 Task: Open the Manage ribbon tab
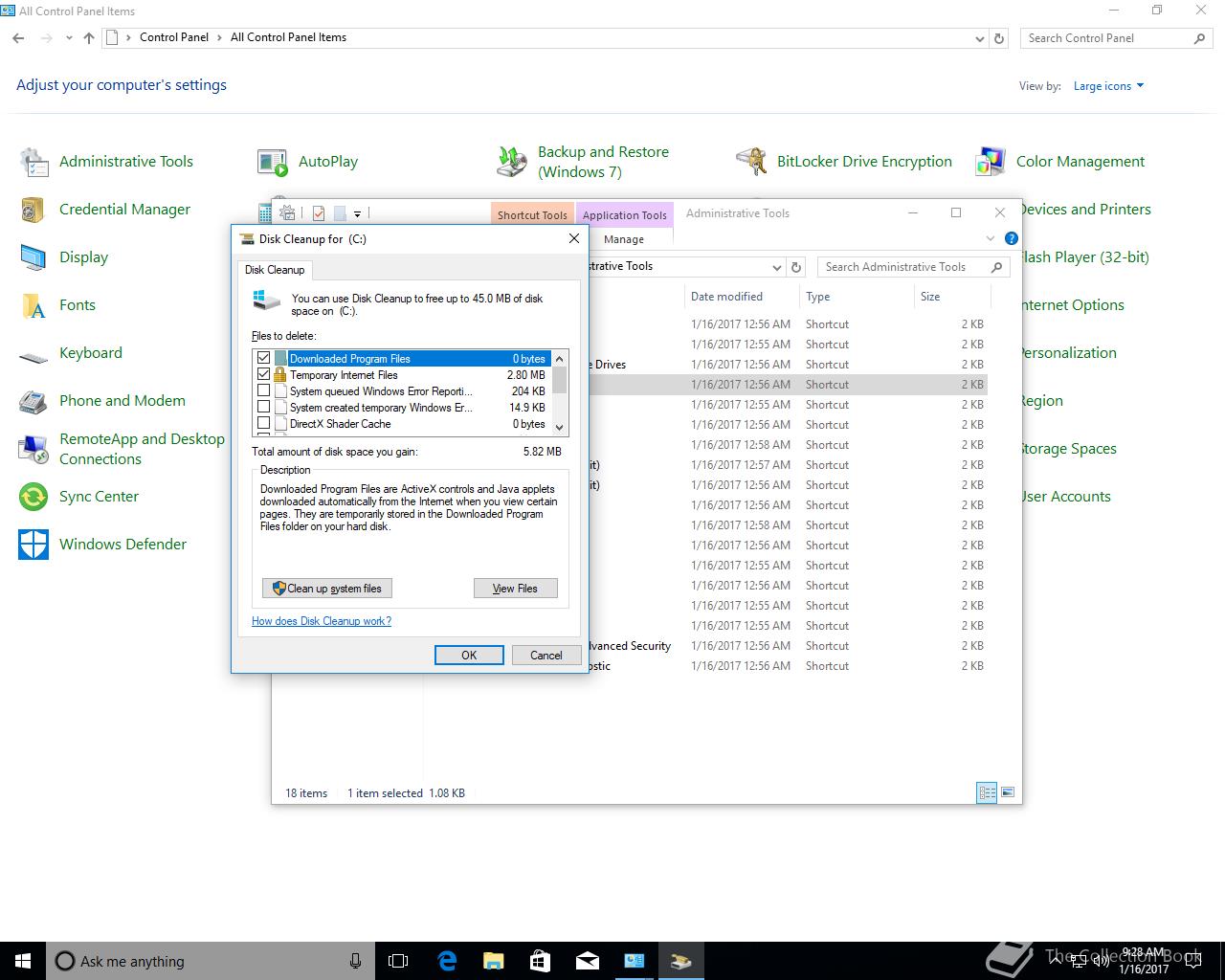[624, 239]
